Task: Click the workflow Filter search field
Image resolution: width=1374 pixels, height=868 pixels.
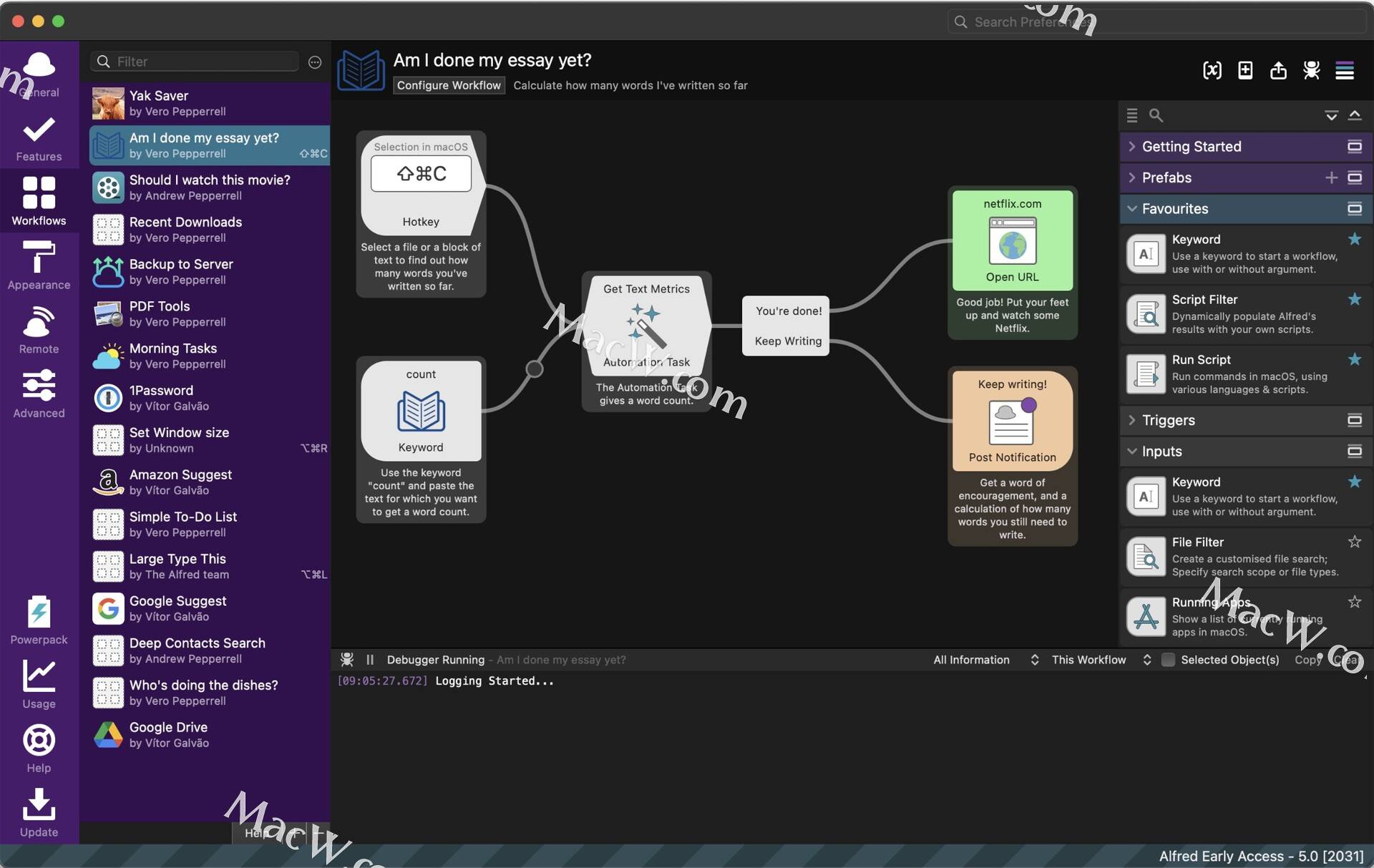Action: click(x=204, y=62)
